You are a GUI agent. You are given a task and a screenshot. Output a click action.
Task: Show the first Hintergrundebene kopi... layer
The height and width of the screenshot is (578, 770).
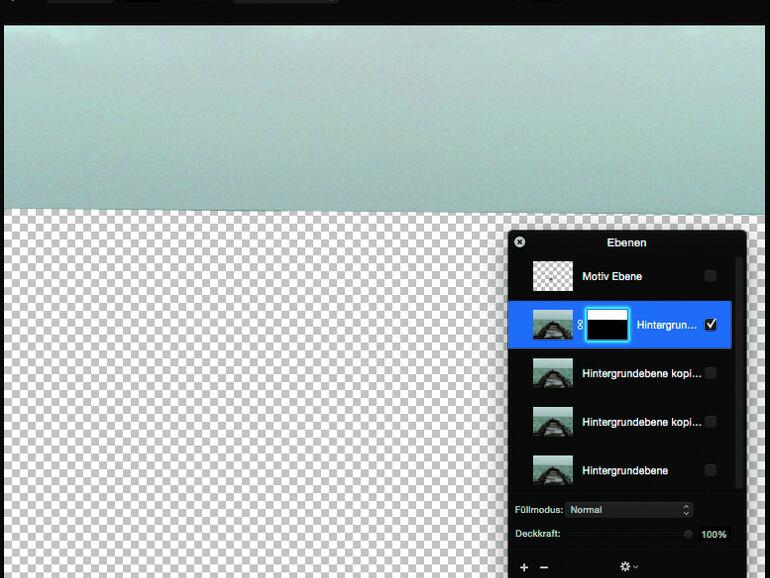tap(710, 373)
